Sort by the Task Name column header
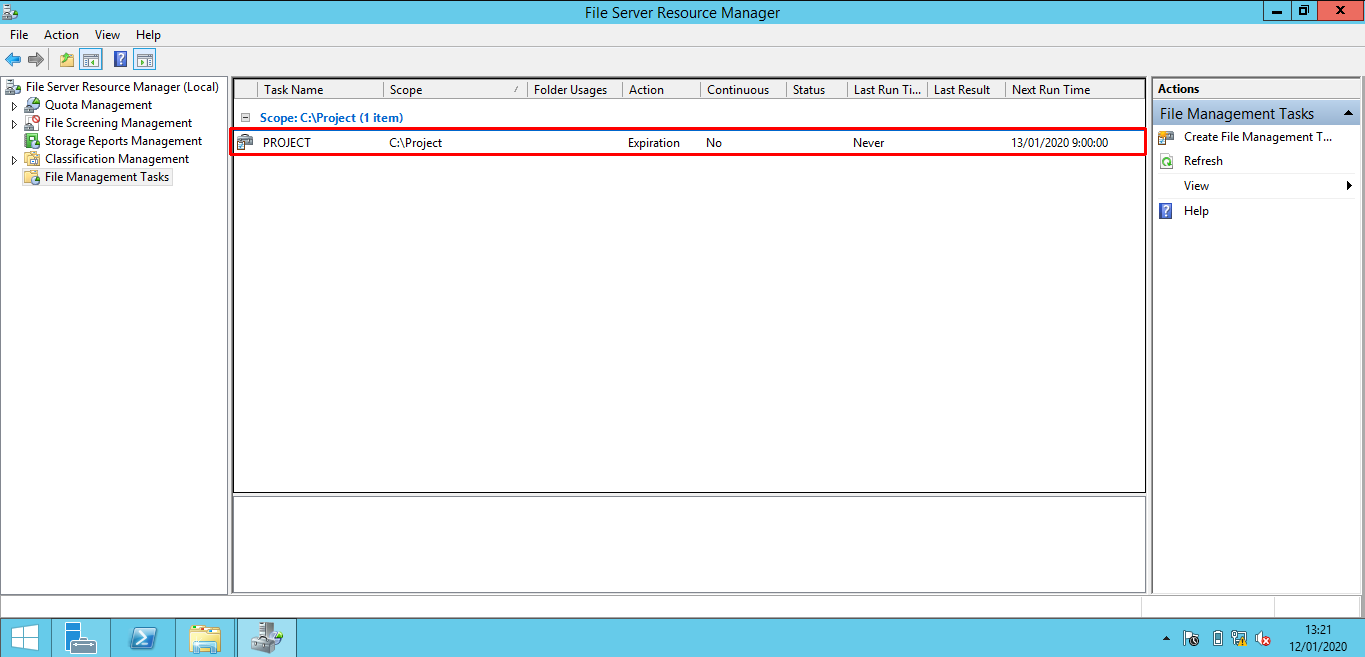The image size is (1365, 657). point(320,90)
